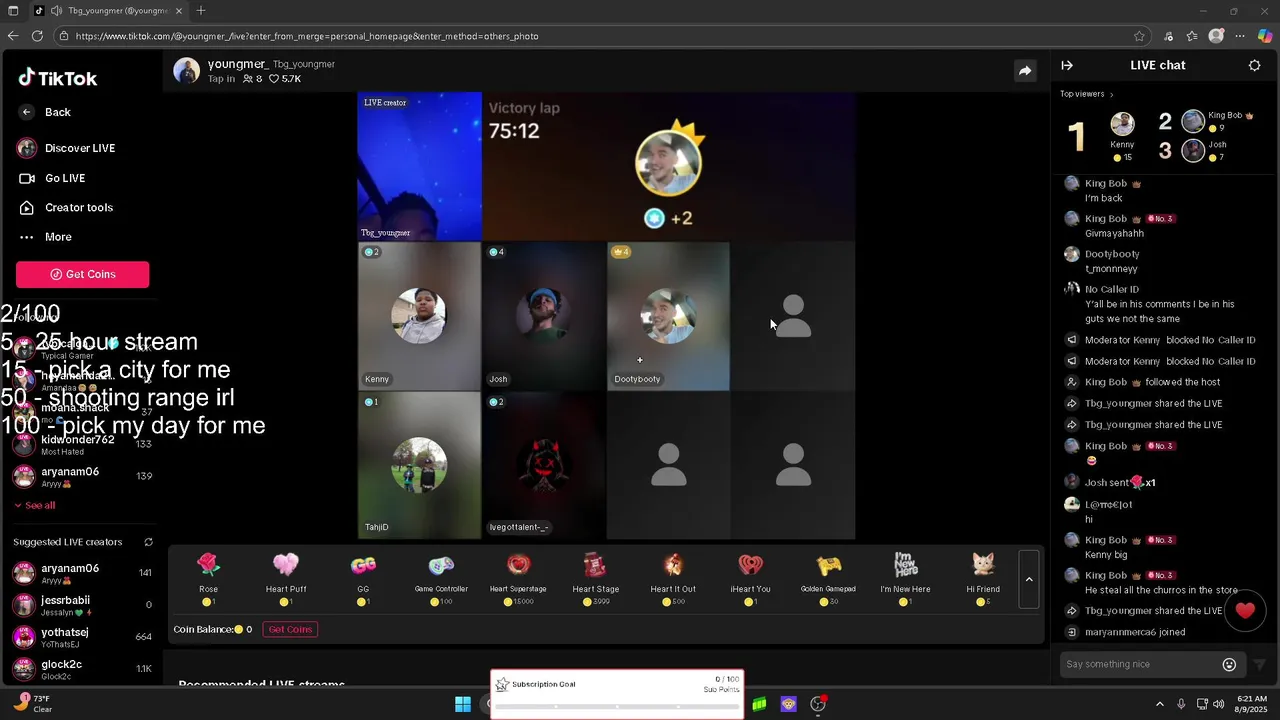Reload the browser page
This screenshot has width=1280, height=720.
37,36
